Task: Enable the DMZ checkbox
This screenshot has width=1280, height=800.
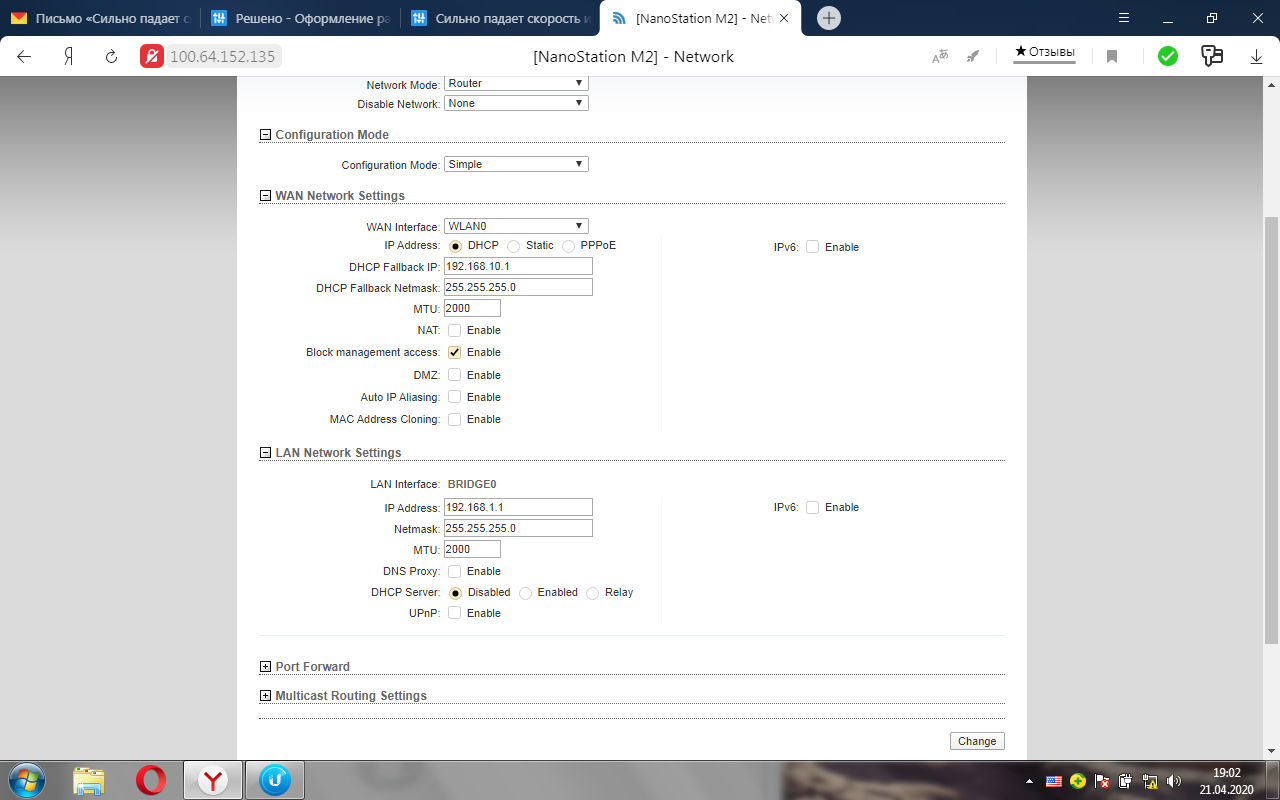Action: tap(454, 375)
